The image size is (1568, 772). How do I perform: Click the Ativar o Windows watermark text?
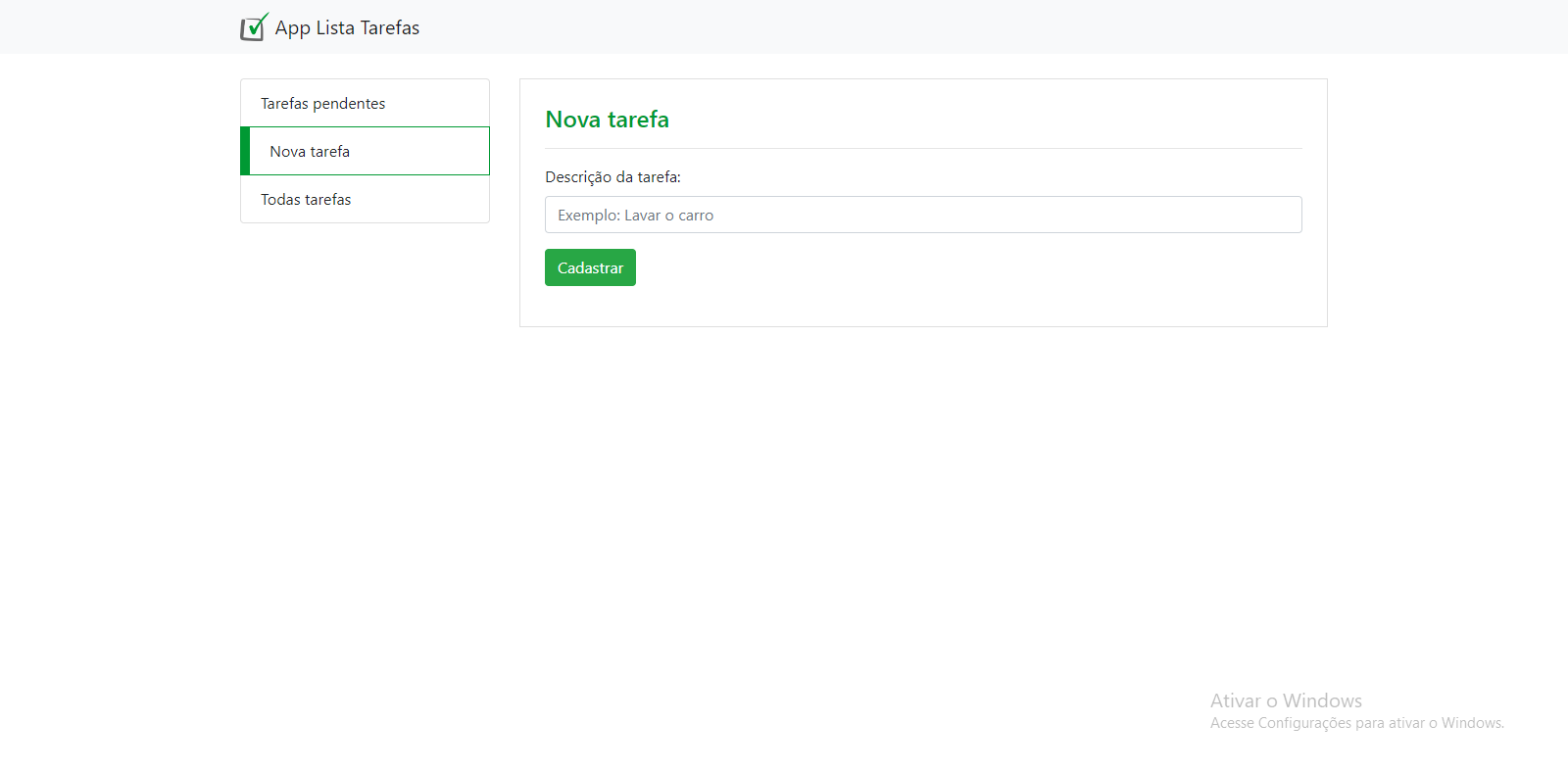pos(1285,700)
